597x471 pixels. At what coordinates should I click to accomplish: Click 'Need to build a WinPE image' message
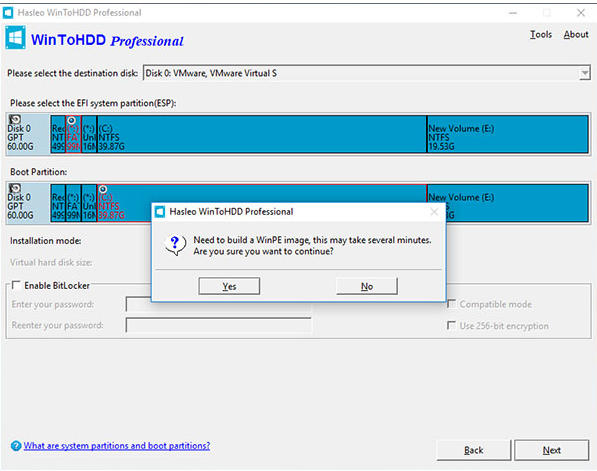(312, 246)
